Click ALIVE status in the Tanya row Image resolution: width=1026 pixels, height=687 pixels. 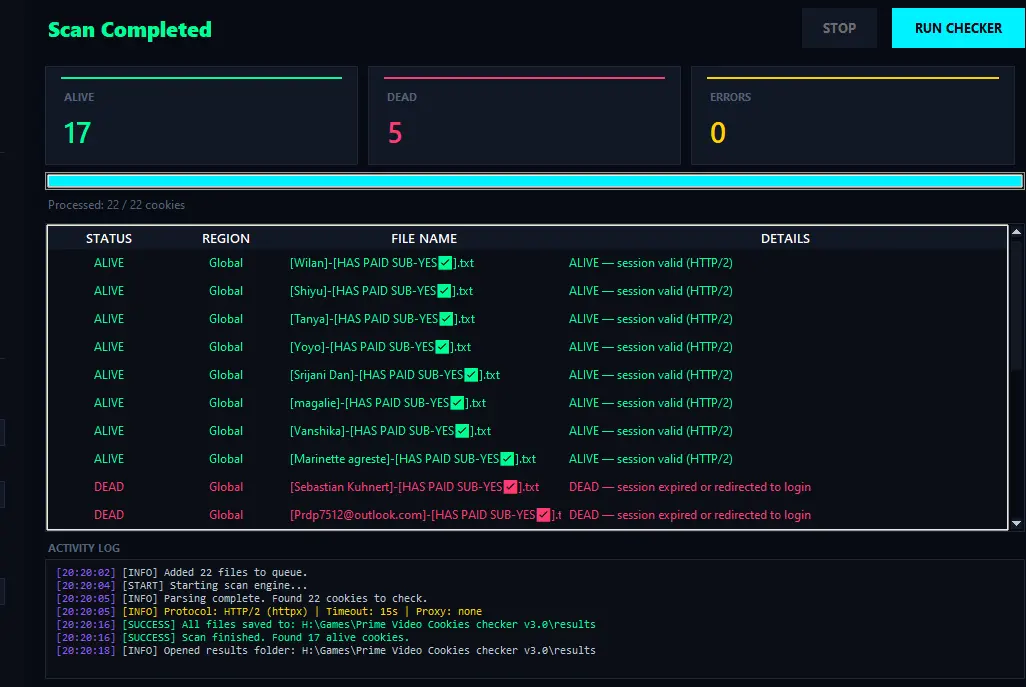click(x=109, y=319)
